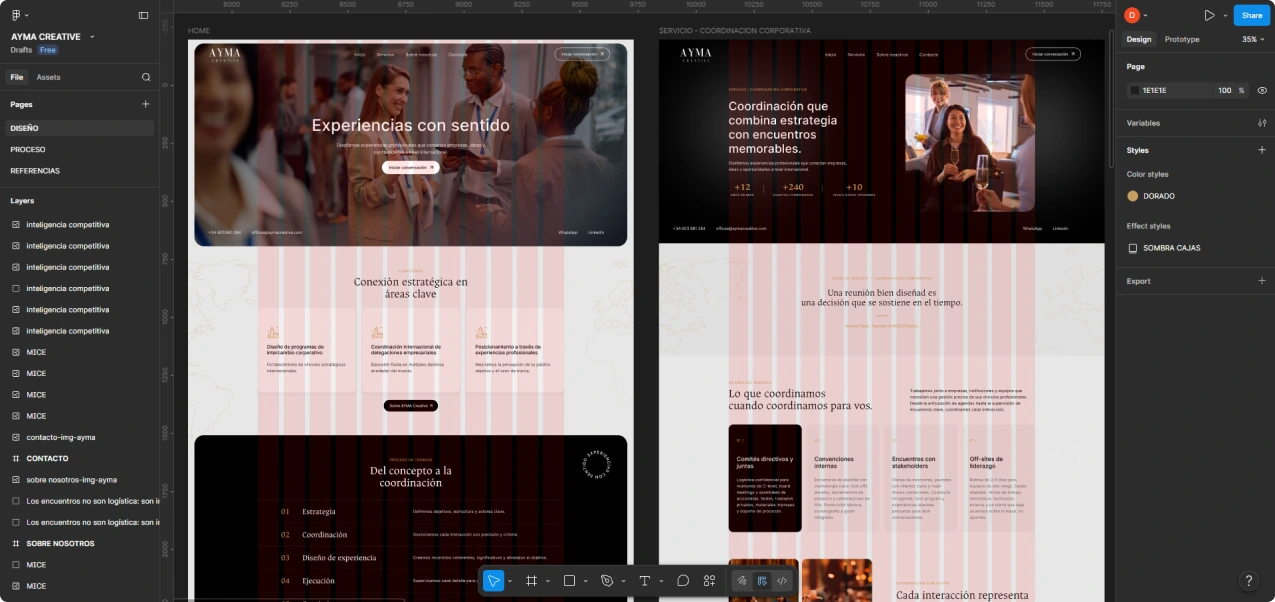Screen dimensions: 1275x602
Task: Open the Present play options chevron
Action: click(x=1225, y=15)
